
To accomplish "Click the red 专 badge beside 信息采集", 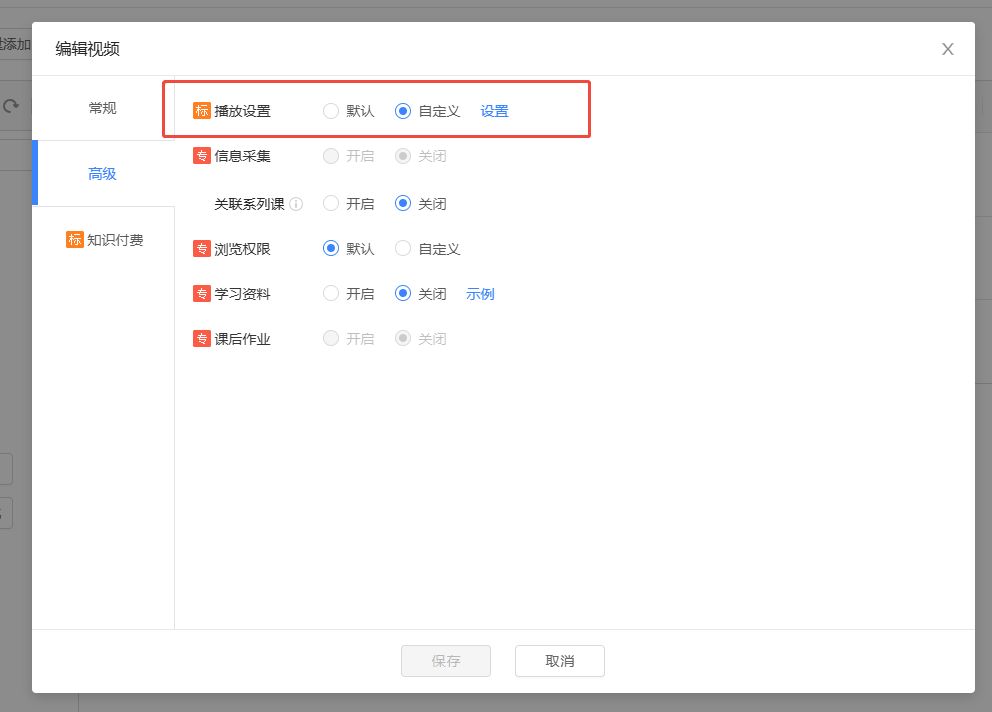I will click(202, 156).
